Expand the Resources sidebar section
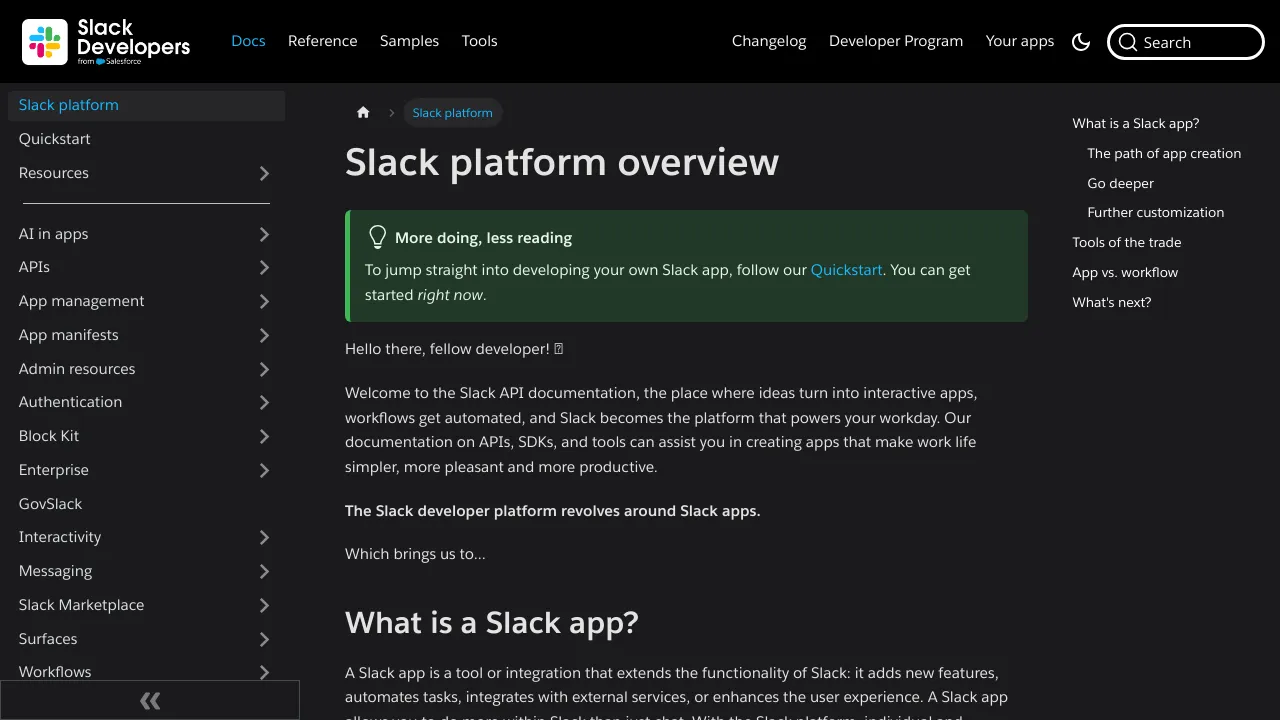Image resolution: width=1280 pixels, height=720 pixels. 264,174
